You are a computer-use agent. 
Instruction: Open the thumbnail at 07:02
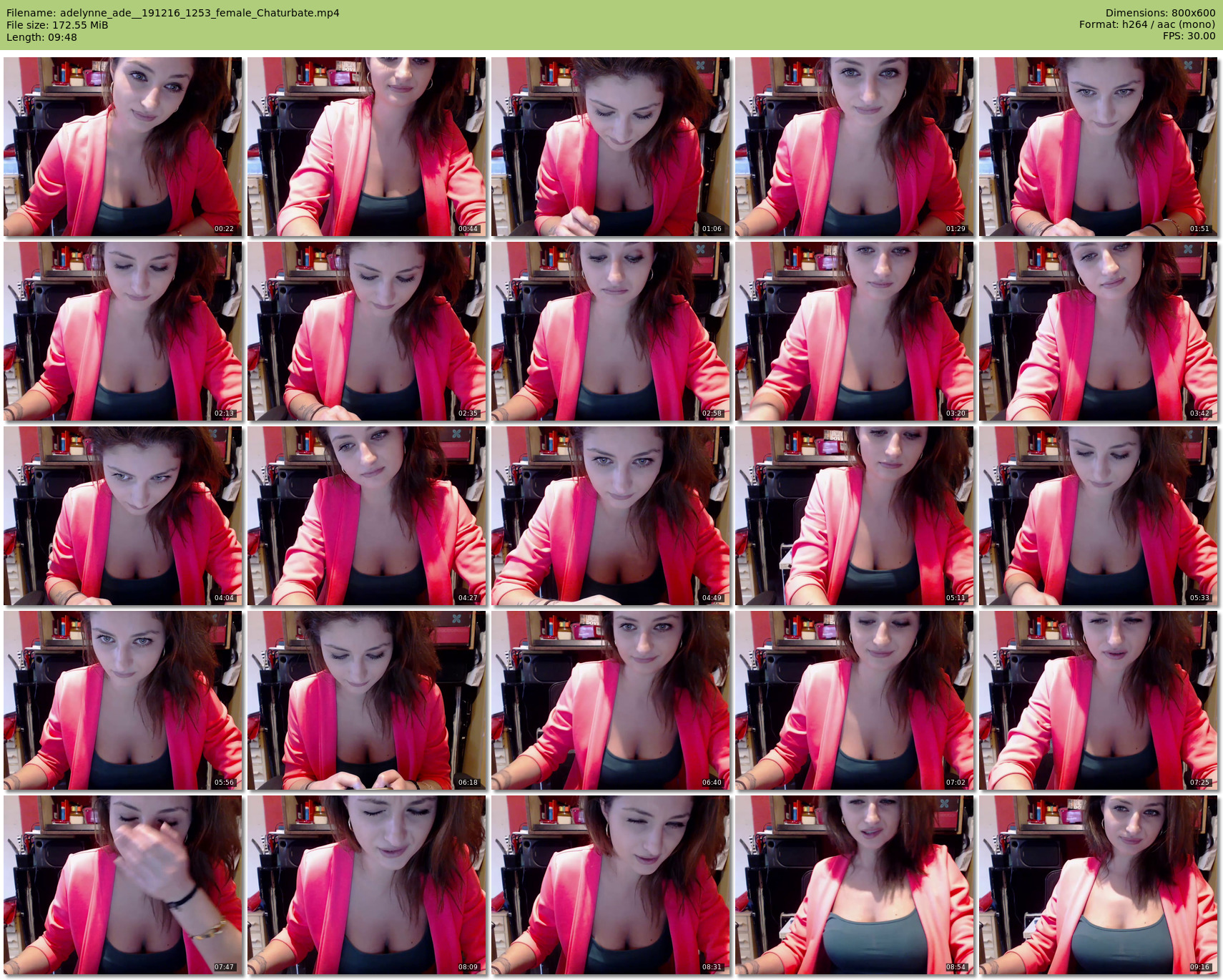pyautogui.click(x=855, y=700)
